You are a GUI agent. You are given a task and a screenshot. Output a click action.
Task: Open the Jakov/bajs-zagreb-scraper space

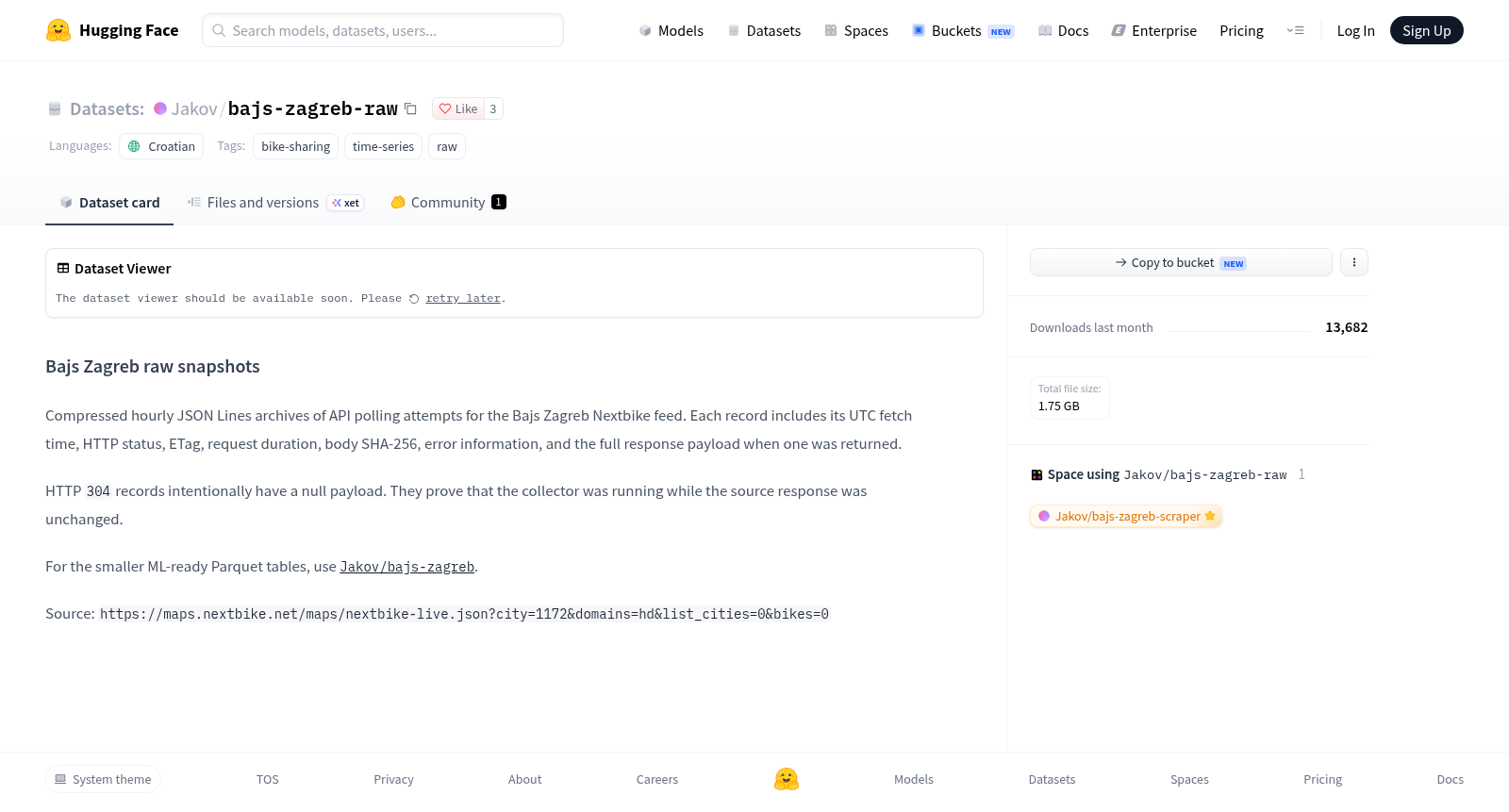(x=1126, y=516)
